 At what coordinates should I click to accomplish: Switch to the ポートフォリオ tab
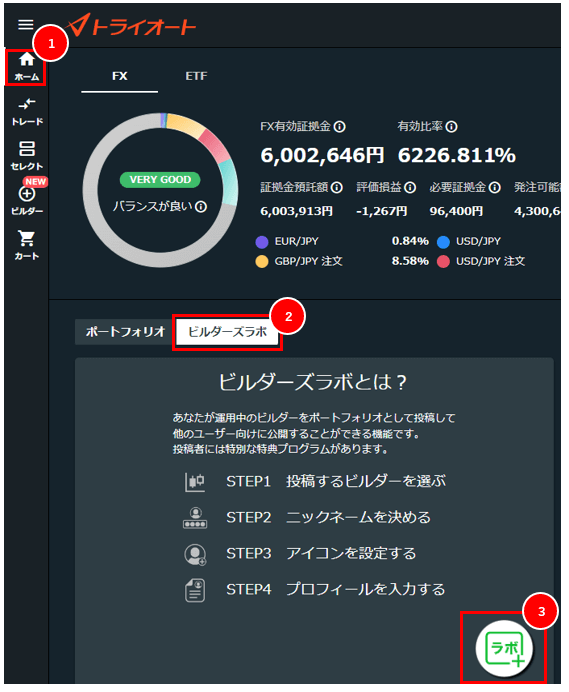tap(125, 331)
